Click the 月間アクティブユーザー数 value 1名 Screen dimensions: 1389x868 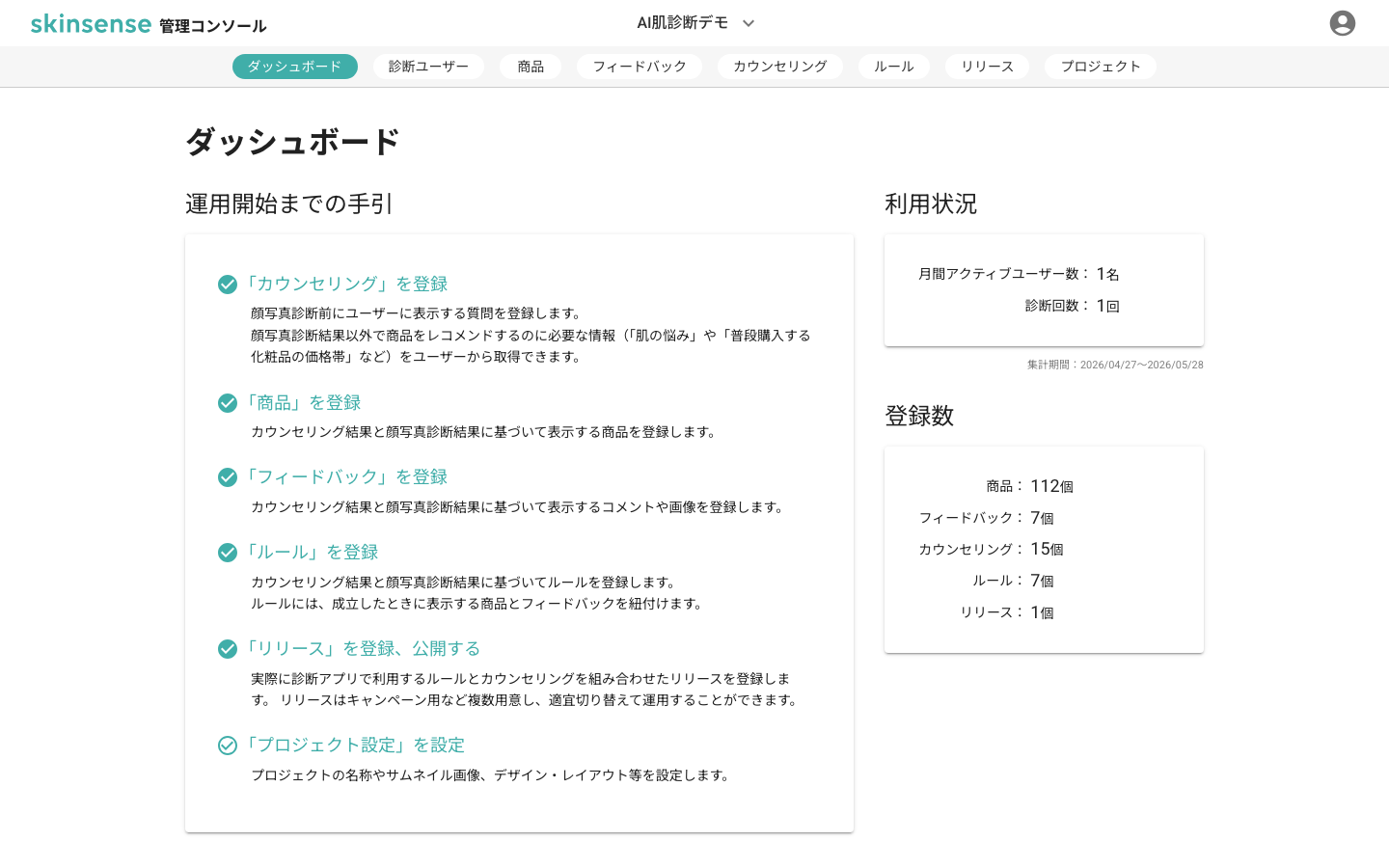(1107, 274)
